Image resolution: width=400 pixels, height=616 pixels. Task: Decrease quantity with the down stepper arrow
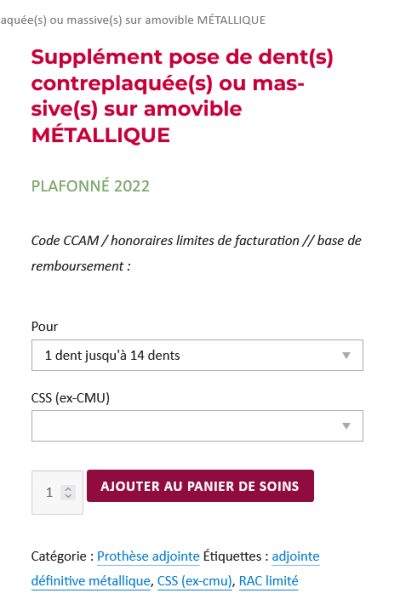click(68, 496)
